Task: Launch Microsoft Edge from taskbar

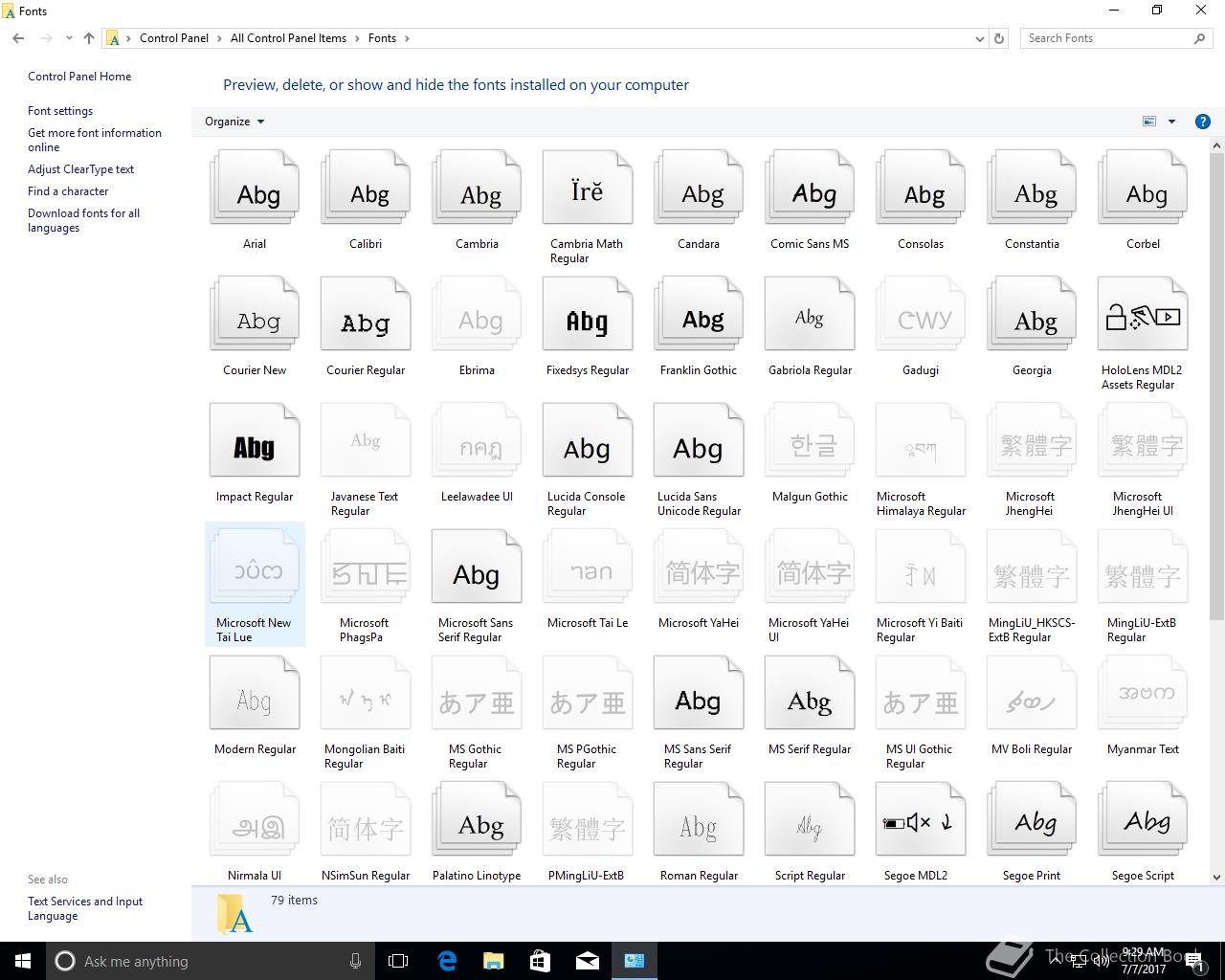Action: [x=447, y=961]
